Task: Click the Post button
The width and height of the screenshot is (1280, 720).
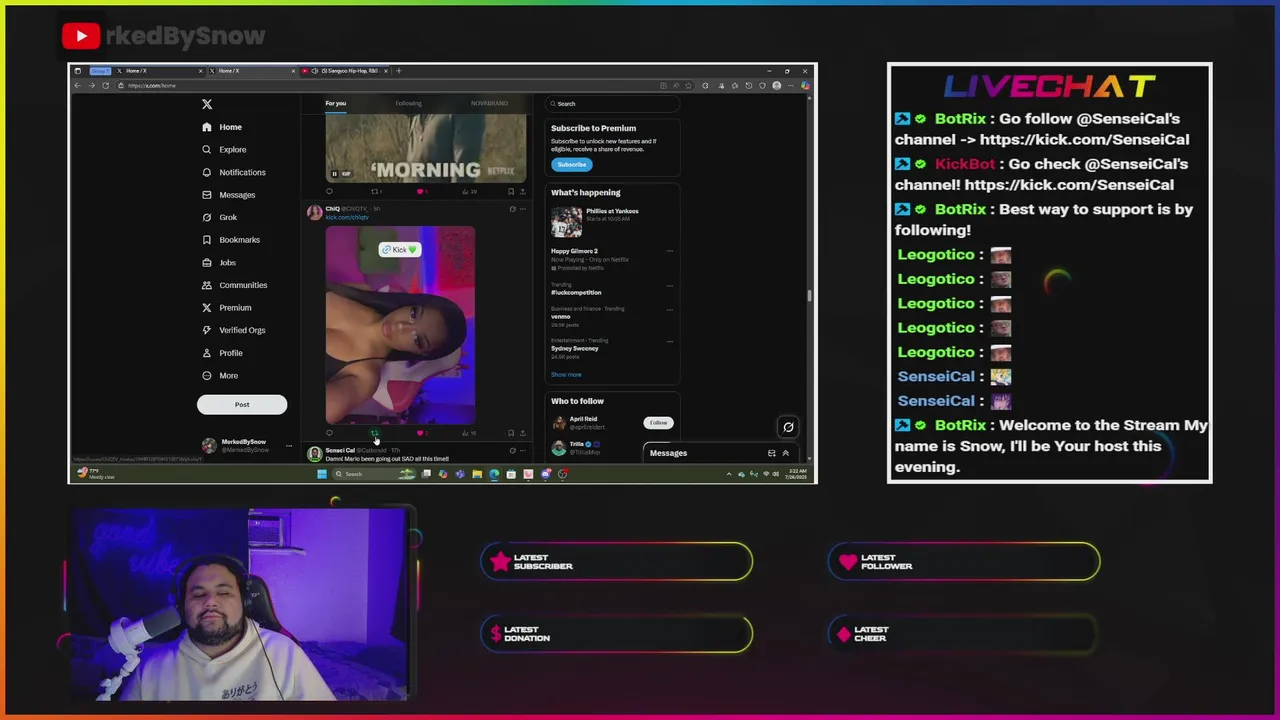Action: click(242, 404)
